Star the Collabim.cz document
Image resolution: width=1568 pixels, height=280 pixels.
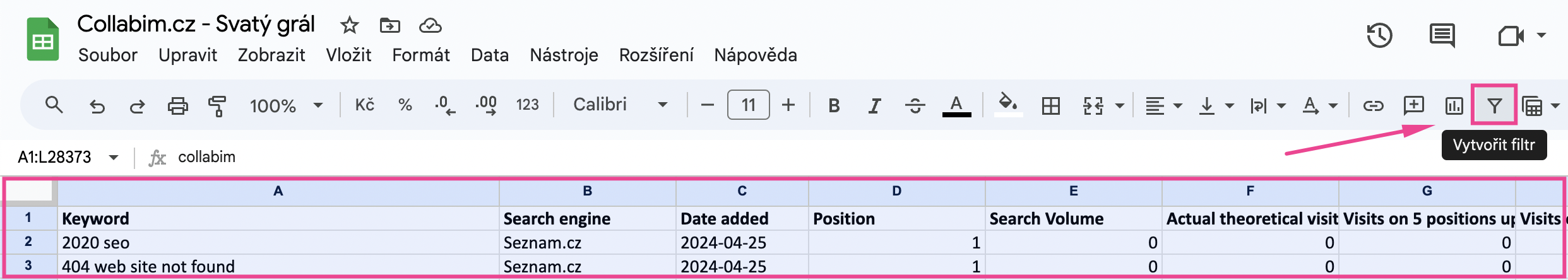pos(349,25)
